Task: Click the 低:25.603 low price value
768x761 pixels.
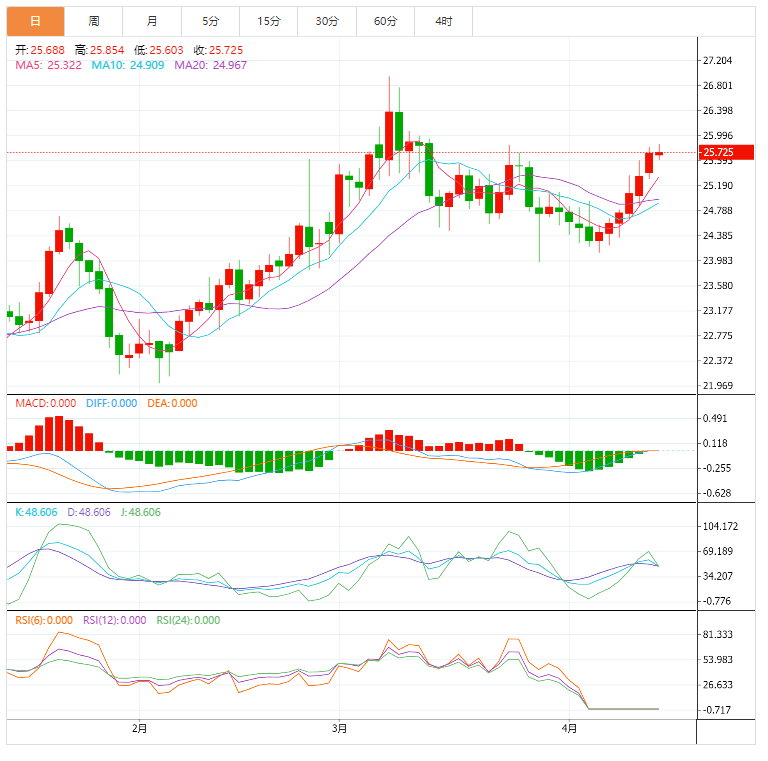Action: coord(159,50)
